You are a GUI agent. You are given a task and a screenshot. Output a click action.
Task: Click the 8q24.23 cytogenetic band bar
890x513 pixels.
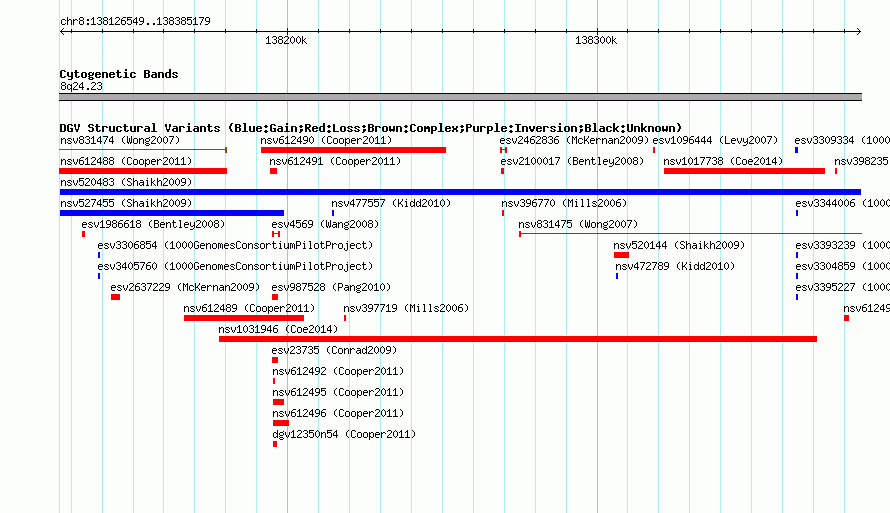coord(460,97)
